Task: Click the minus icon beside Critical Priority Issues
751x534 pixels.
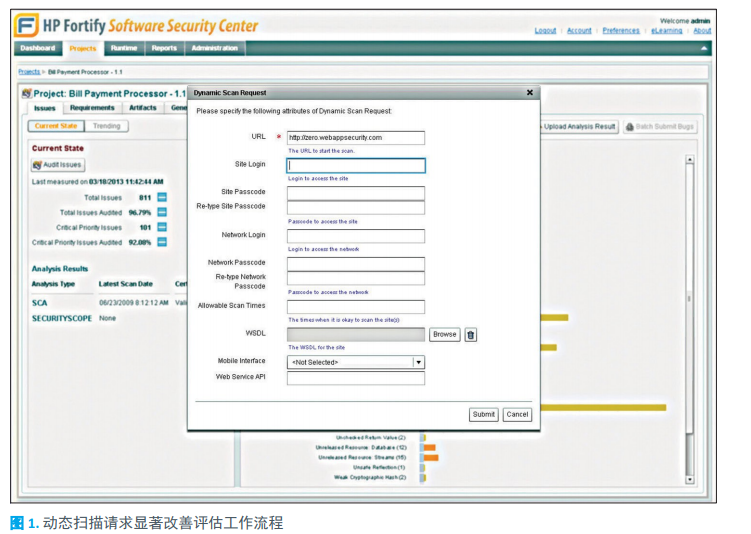Action: click(x=162, y=227)
